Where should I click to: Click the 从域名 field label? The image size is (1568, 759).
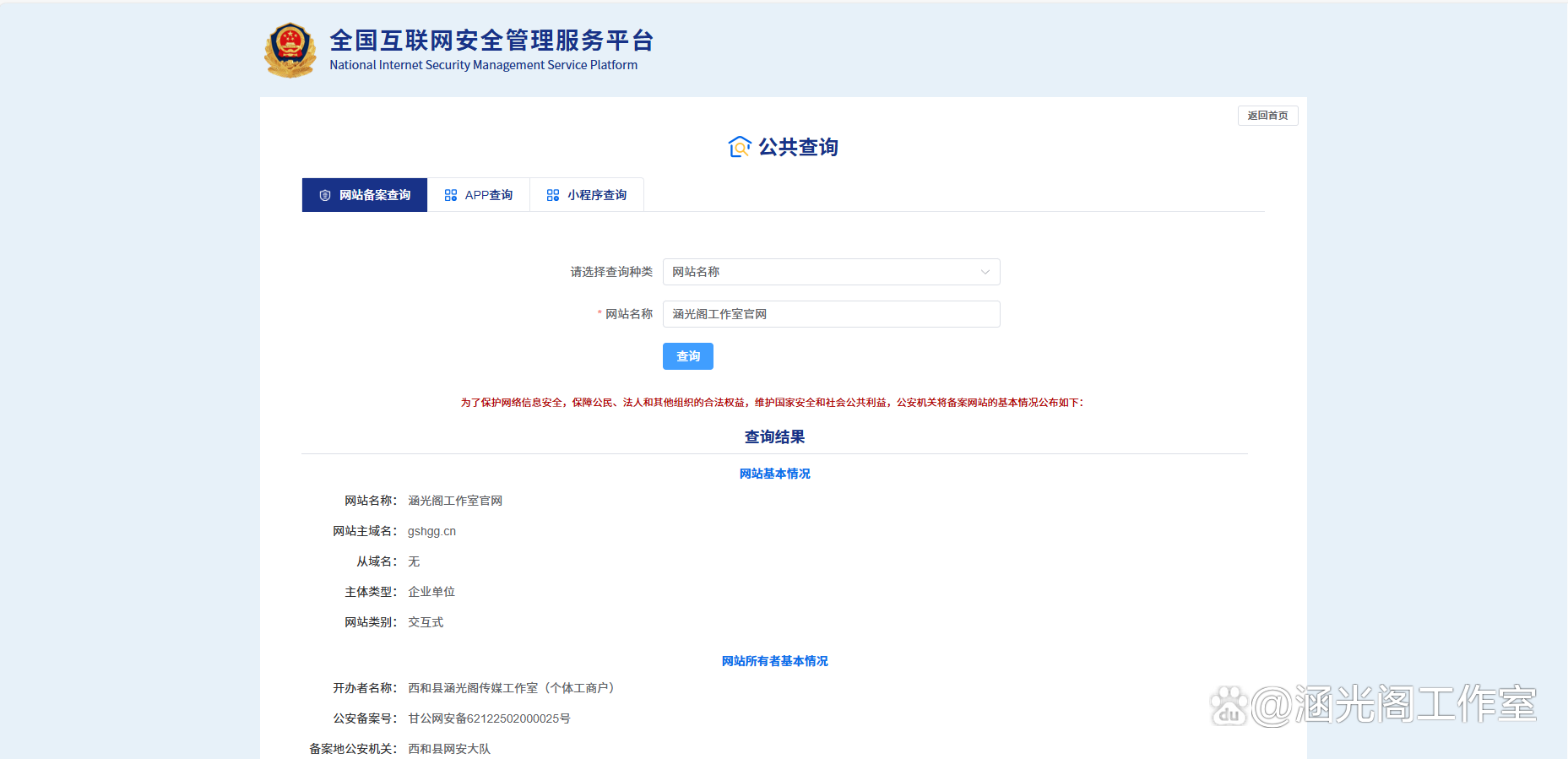tap(377, 561)
